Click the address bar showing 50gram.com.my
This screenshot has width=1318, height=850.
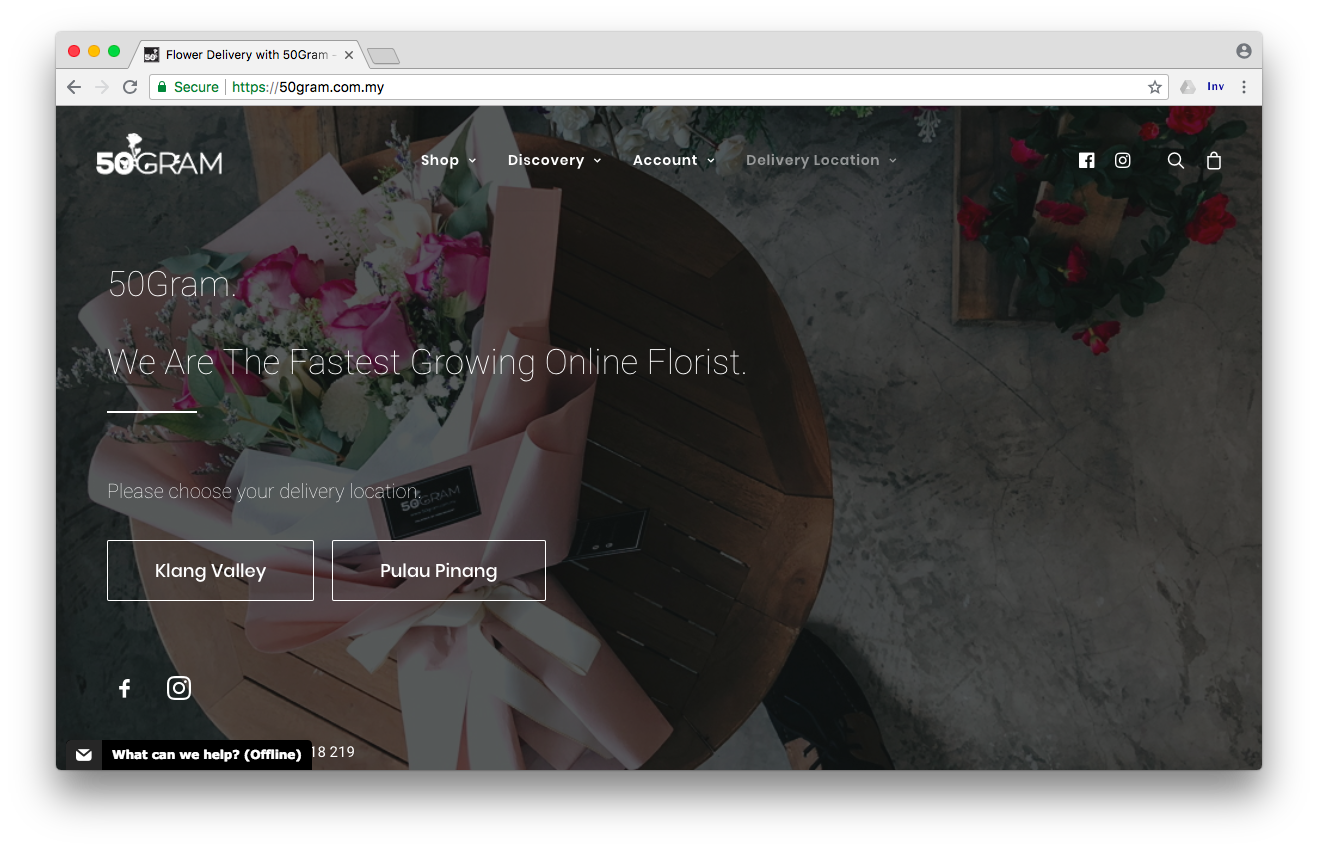[x=658, y=87]
